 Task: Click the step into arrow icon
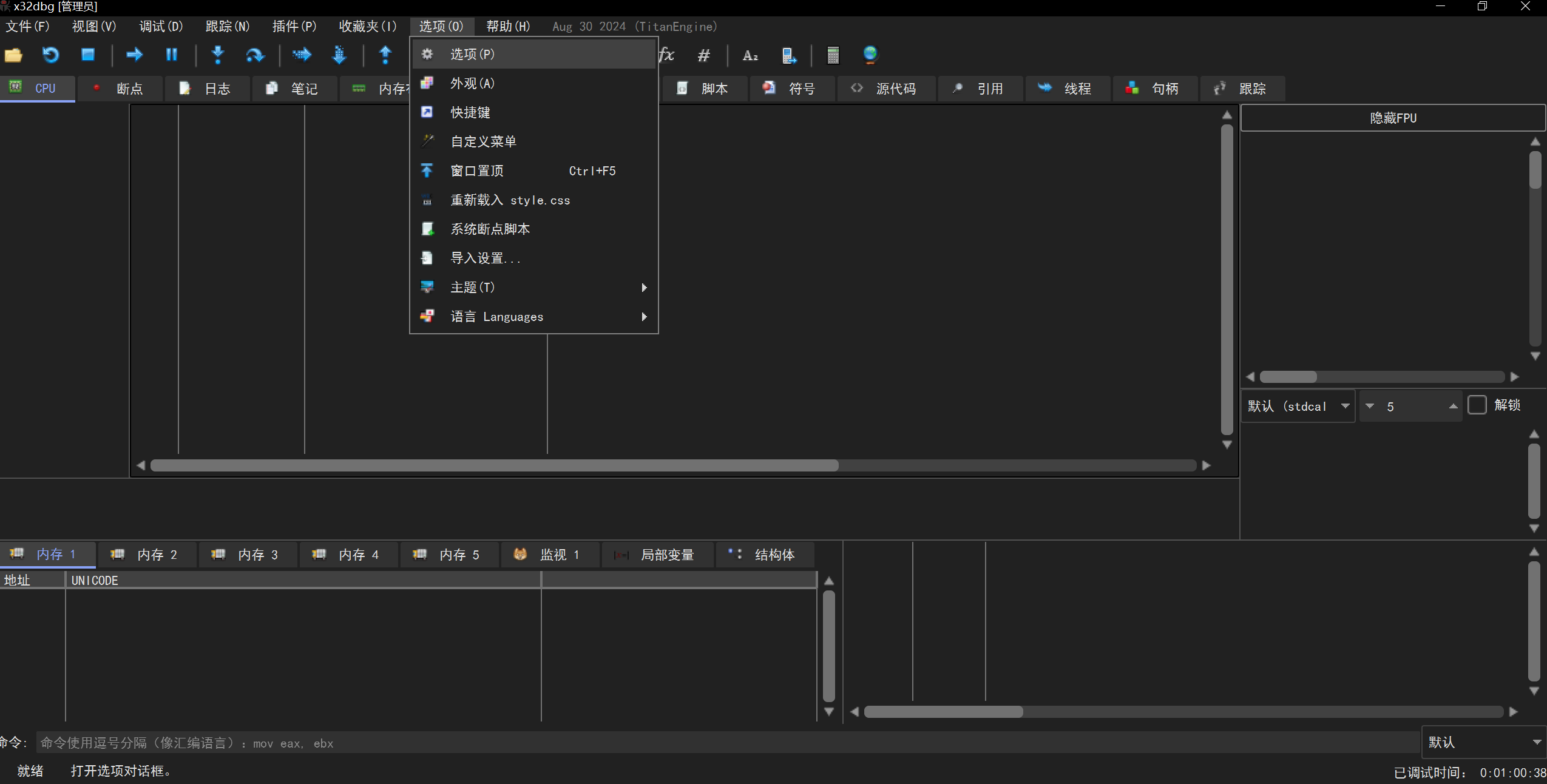coord(218,55)
